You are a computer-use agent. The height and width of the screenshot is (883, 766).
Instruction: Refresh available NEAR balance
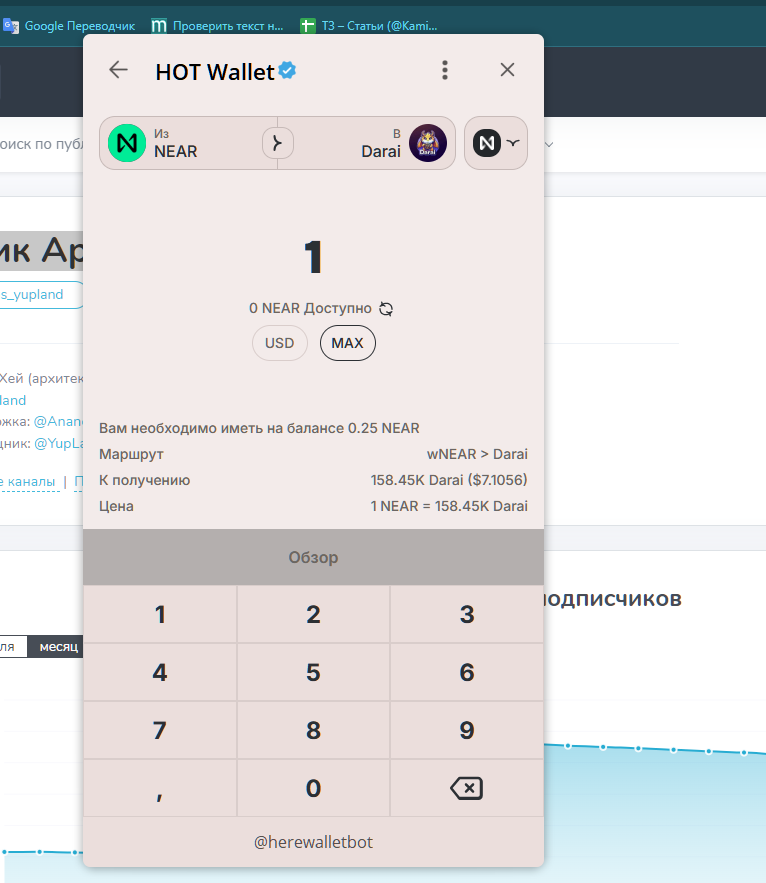(386, 309)
